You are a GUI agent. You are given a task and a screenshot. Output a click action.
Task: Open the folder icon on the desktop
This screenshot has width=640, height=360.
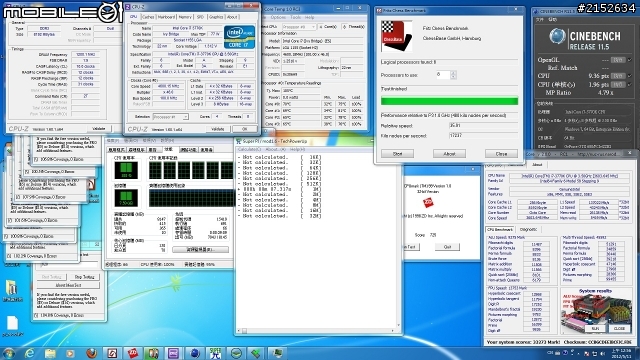point(11,288)
